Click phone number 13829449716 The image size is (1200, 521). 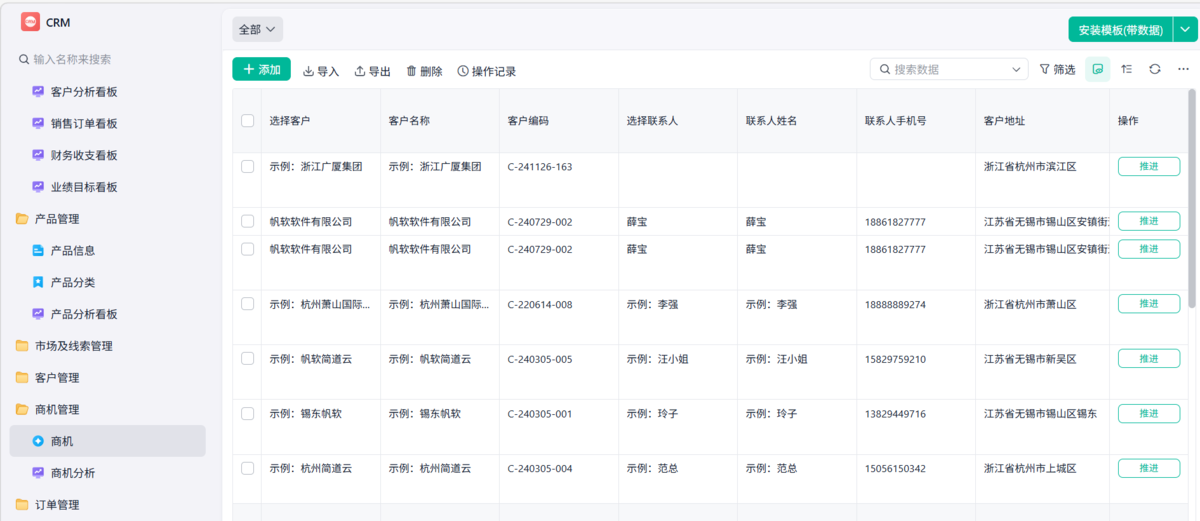point(895,413)
